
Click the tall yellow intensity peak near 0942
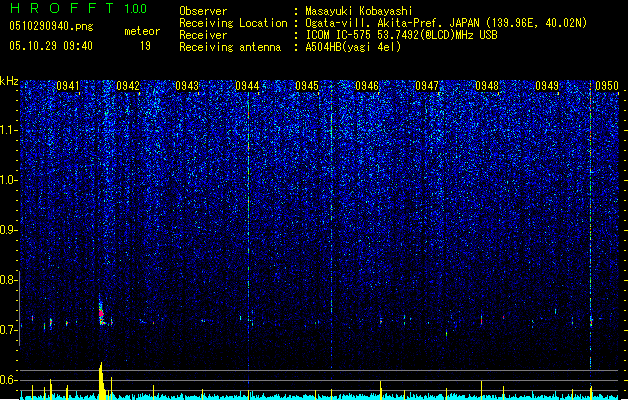click(x=101, y=381)
